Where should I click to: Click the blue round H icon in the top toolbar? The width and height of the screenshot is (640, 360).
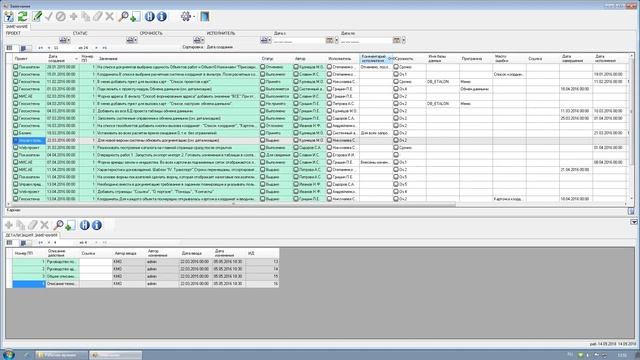150,16
